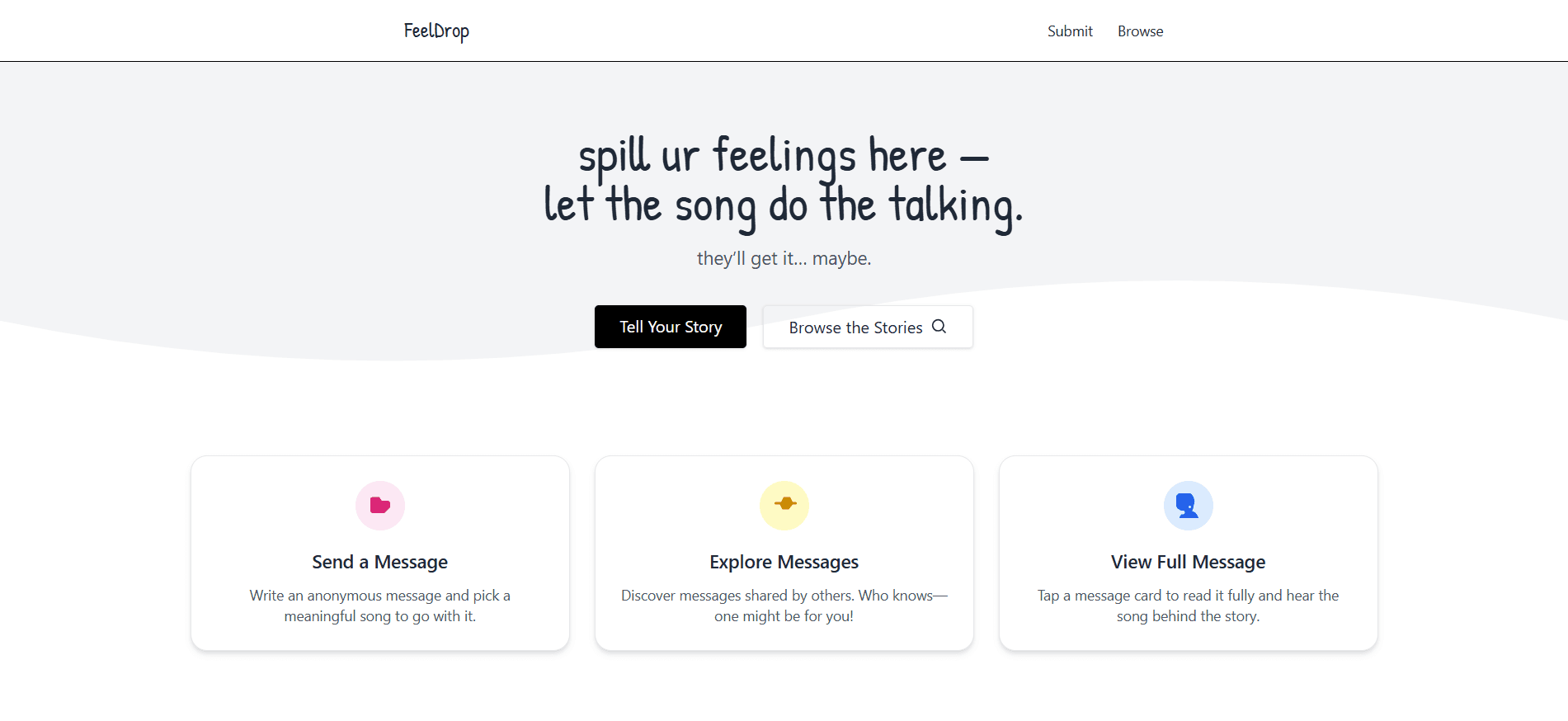Viewport: 1568px width, 721px height.
Task: Click the View Full Message heading
Action: coord(1187,562)
